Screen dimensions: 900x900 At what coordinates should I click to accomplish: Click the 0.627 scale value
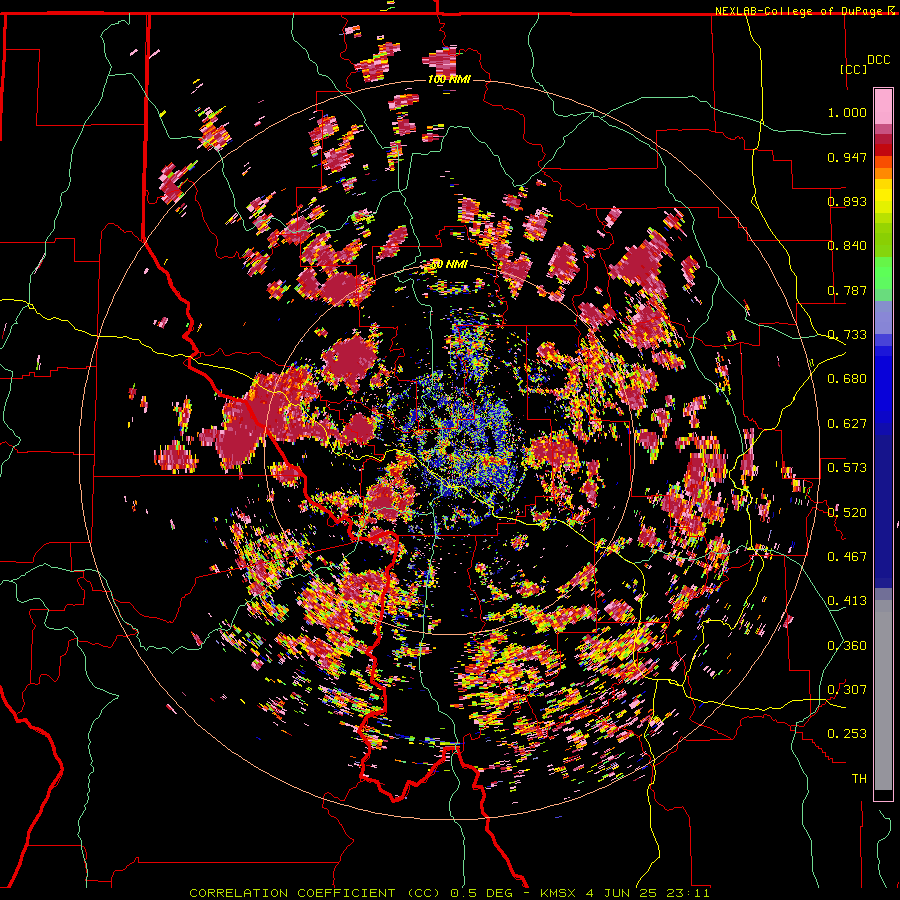click(x=847, y=424)
